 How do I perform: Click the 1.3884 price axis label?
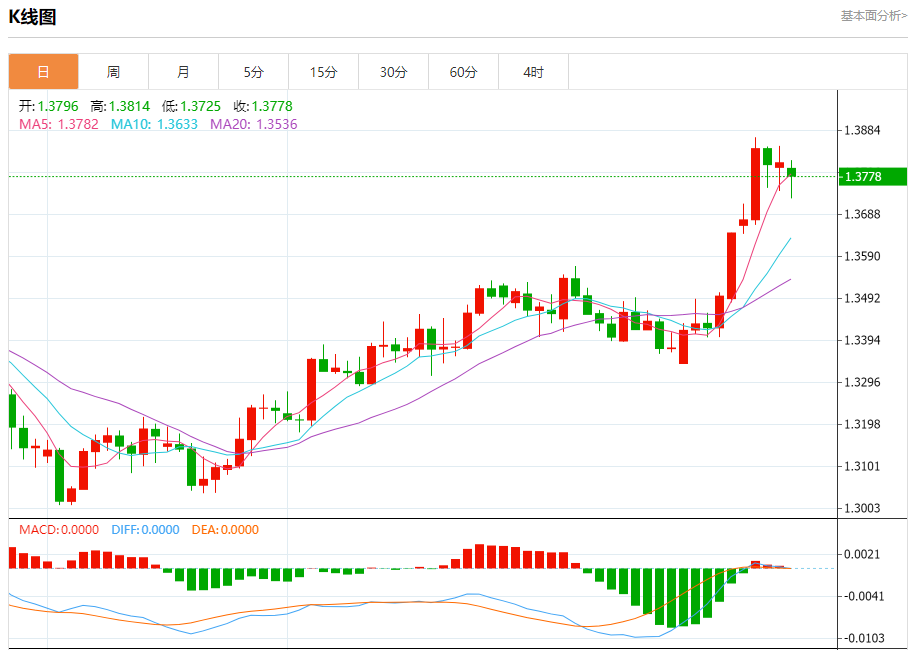863,131
